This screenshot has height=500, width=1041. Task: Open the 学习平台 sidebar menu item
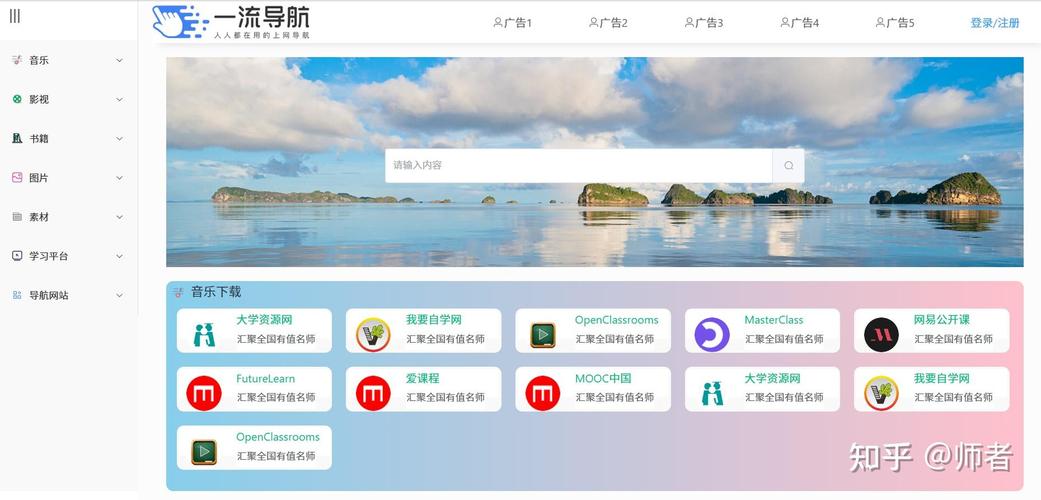tap(69, 256)
